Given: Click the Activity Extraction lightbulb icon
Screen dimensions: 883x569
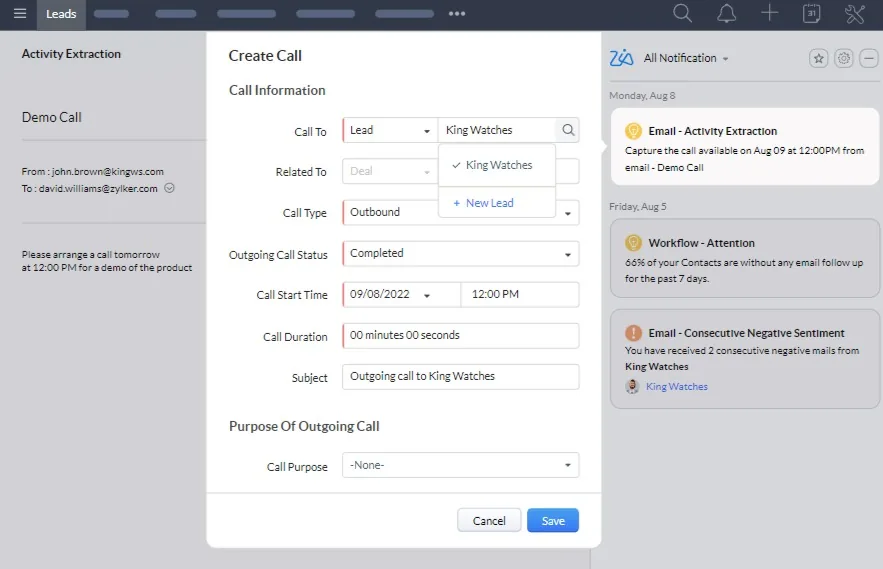Looking at the screenshot, I should coord(633,131).
